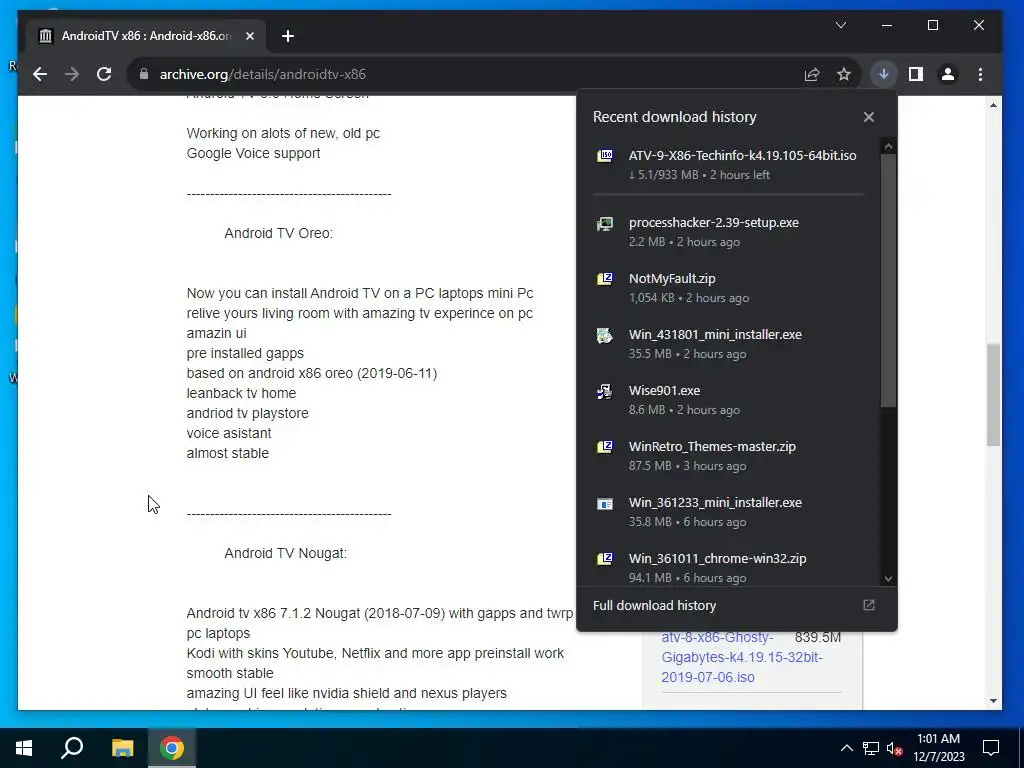Image resolution: width=1024 pixels, height=768 pixels.
Task: Open NotMyFault.zip from download list
Action: tap(728, 288)
